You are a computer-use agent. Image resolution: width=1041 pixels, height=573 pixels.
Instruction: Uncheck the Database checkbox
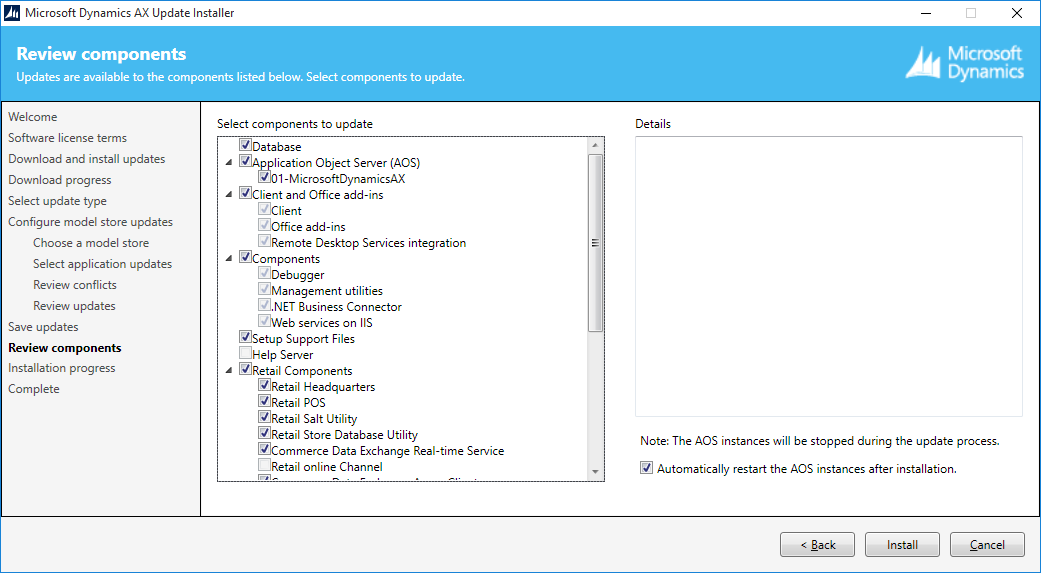245,145
